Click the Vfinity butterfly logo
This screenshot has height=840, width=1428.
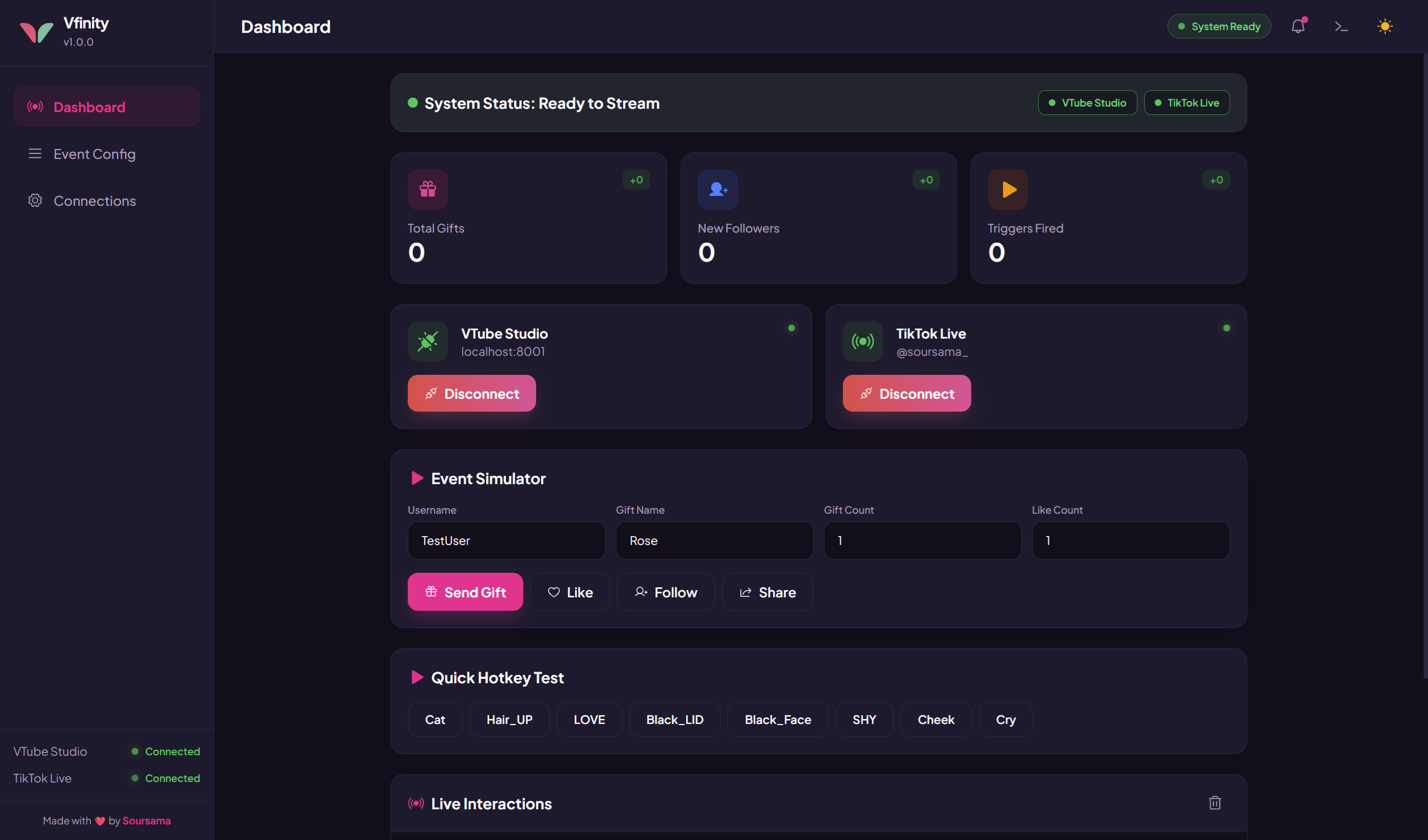pyautogui.click(x=36, y=32)
